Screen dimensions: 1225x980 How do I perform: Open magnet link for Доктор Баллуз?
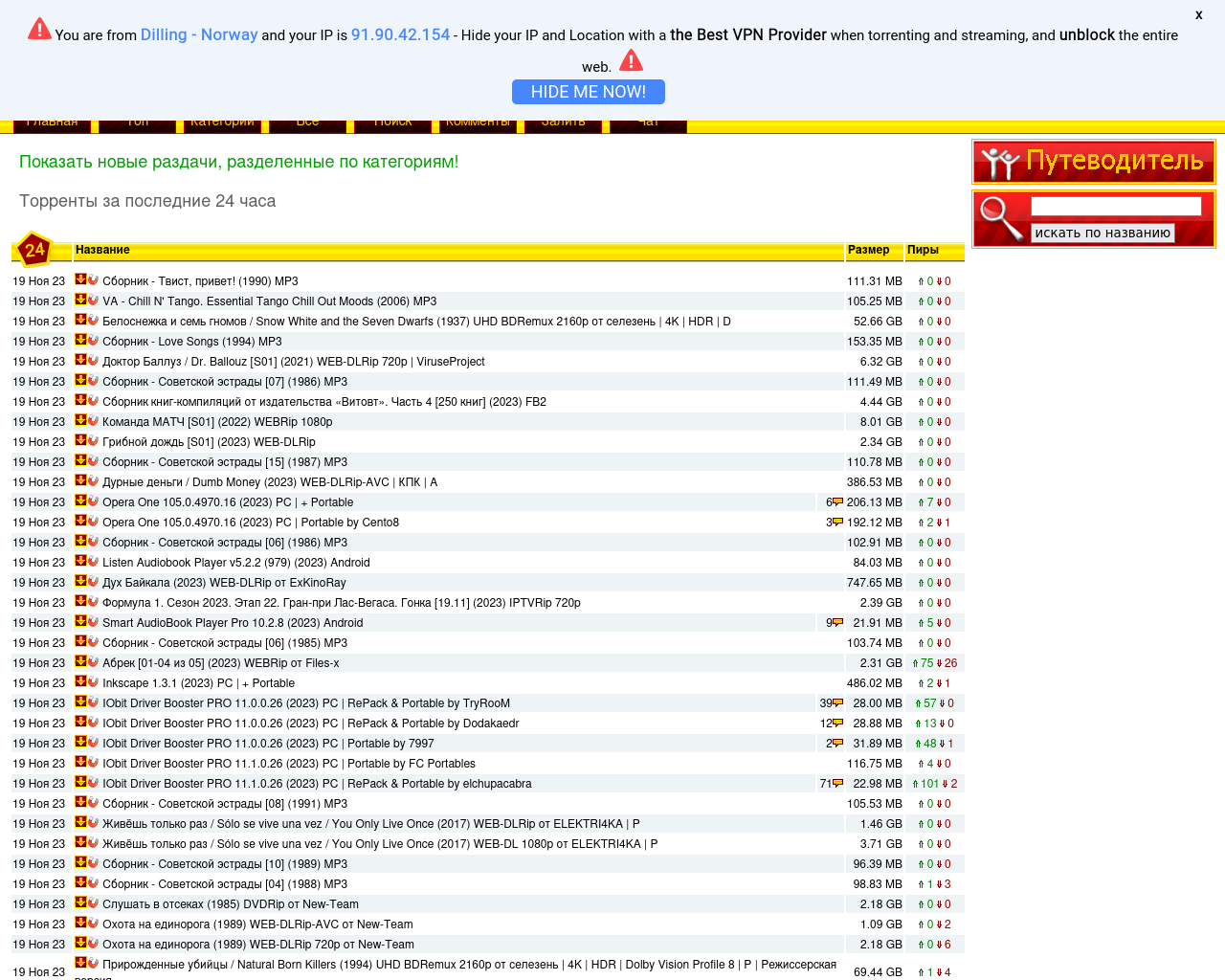tap(93, 361)
